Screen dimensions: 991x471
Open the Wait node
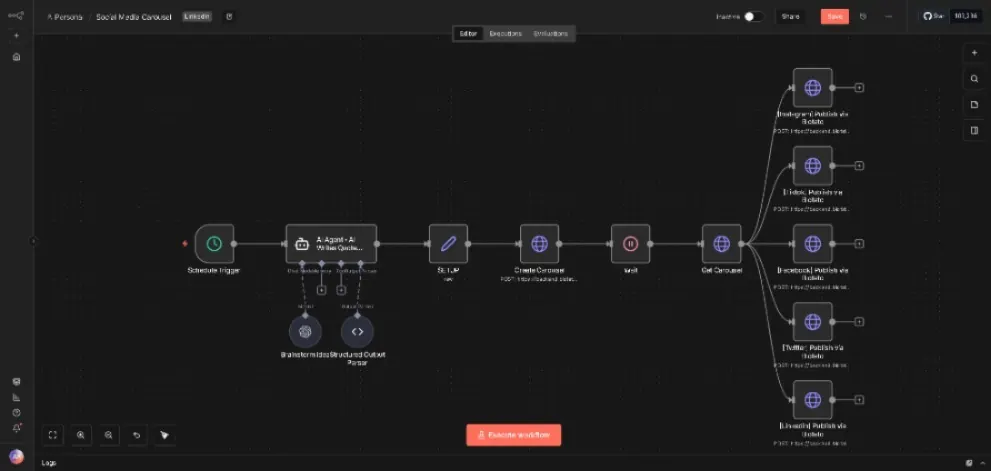pyautogui.click(x=630, y=243)
